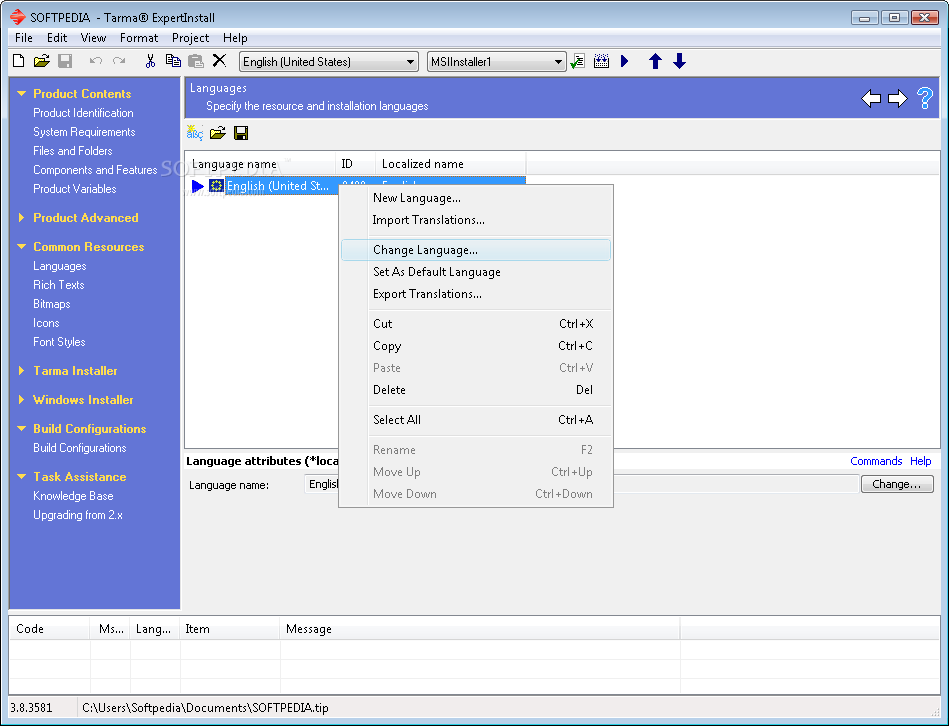Choose Import Translations... from context menu

pos(476,220)
